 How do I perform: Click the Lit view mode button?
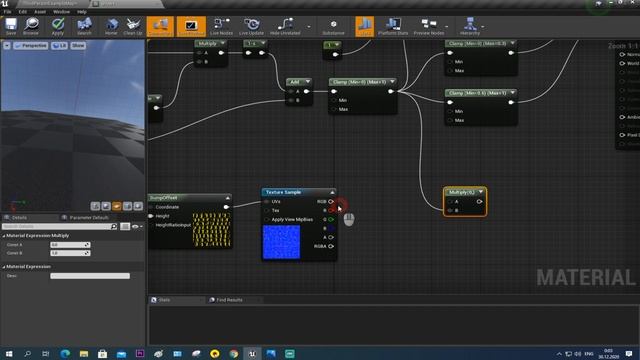coord(59,45)
